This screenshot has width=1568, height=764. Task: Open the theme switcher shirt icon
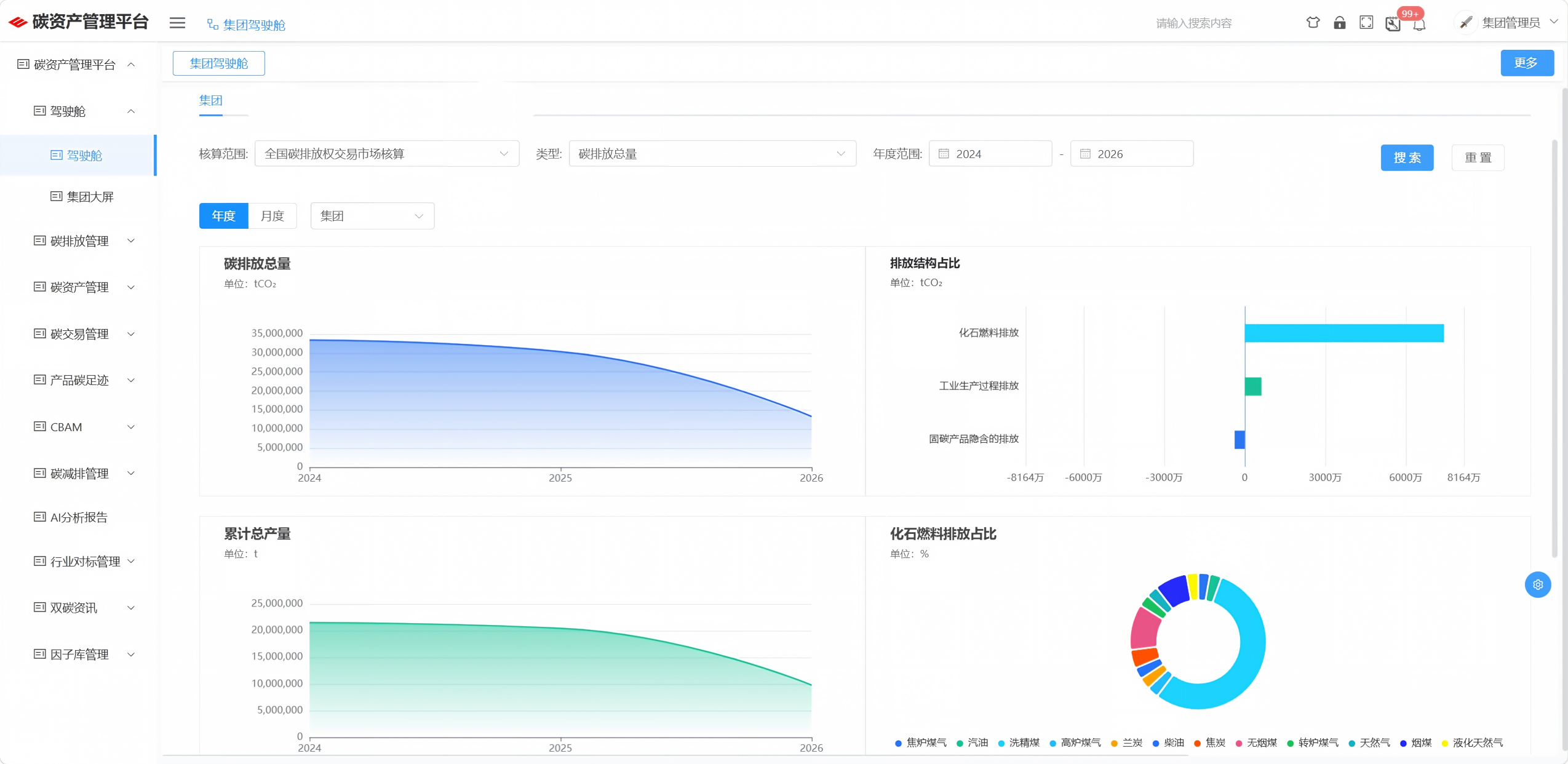pos(1313,23)
